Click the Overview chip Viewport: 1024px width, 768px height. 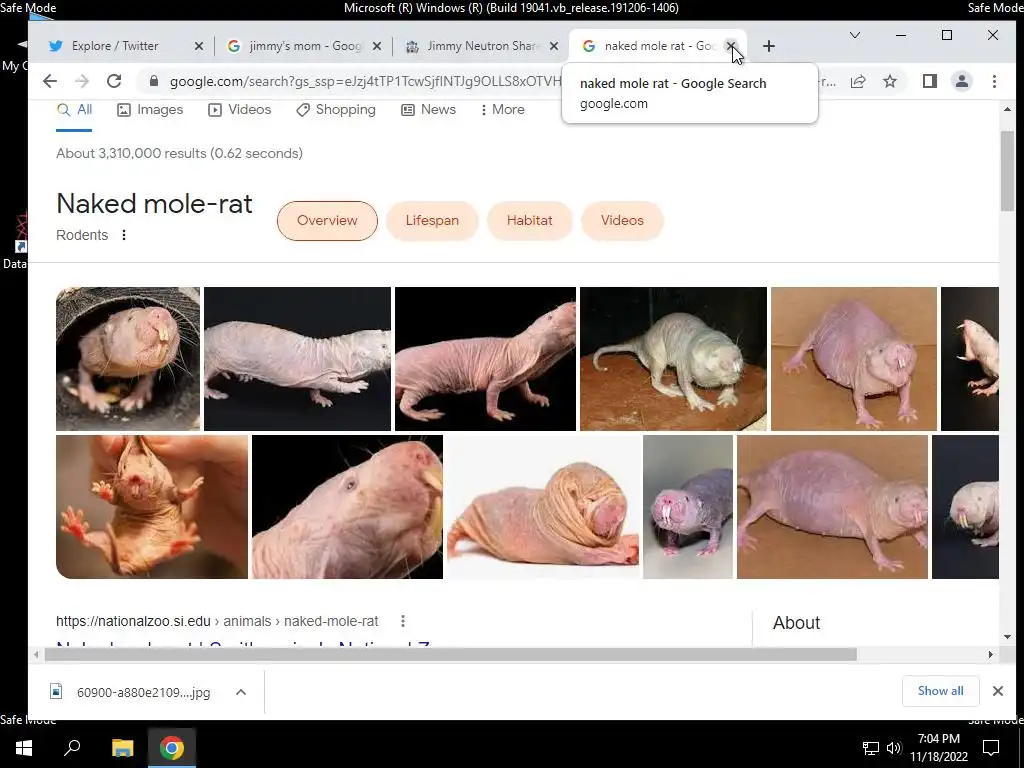coord(327,221)
